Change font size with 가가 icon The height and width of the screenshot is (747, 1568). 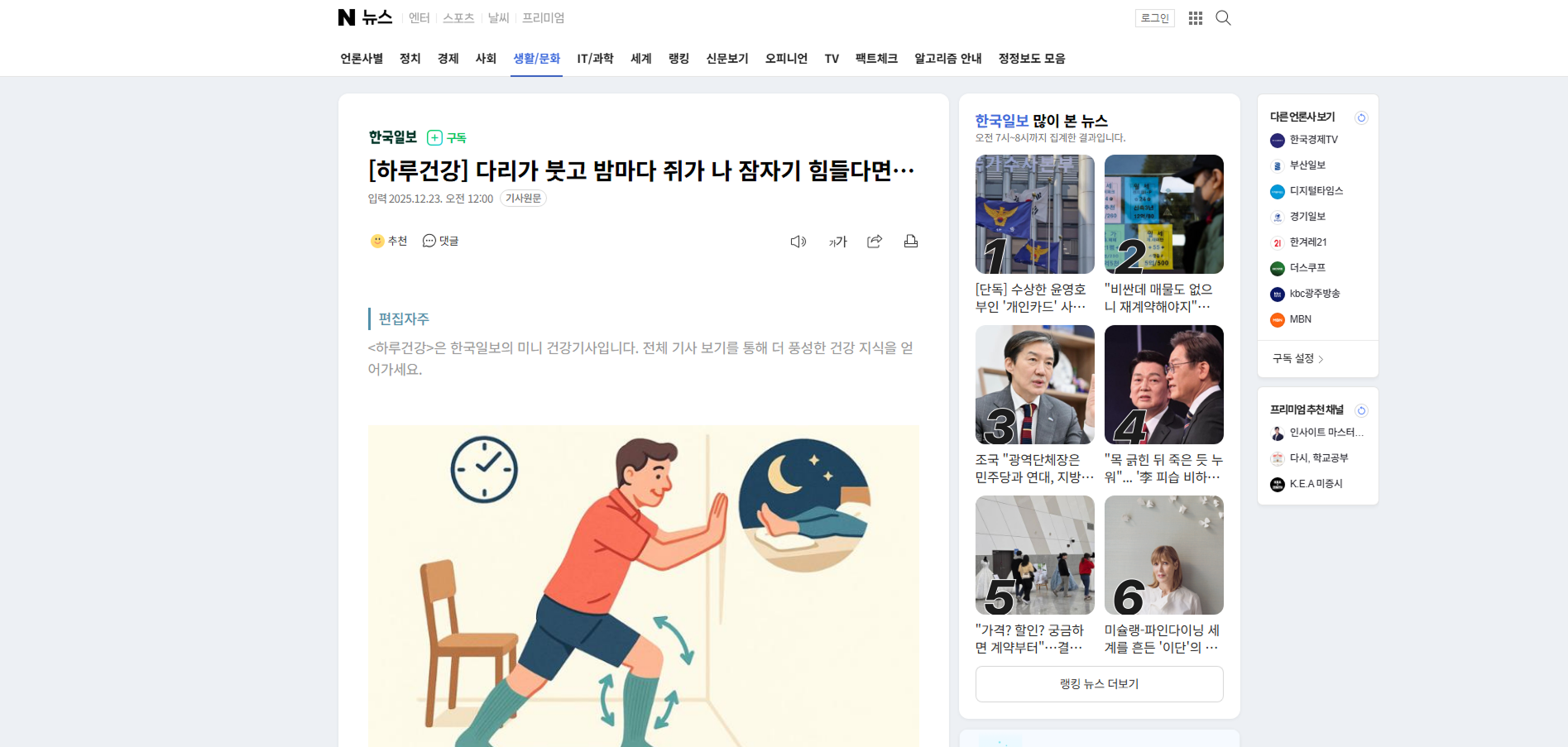pyautogui.click(x=838, y=242)
